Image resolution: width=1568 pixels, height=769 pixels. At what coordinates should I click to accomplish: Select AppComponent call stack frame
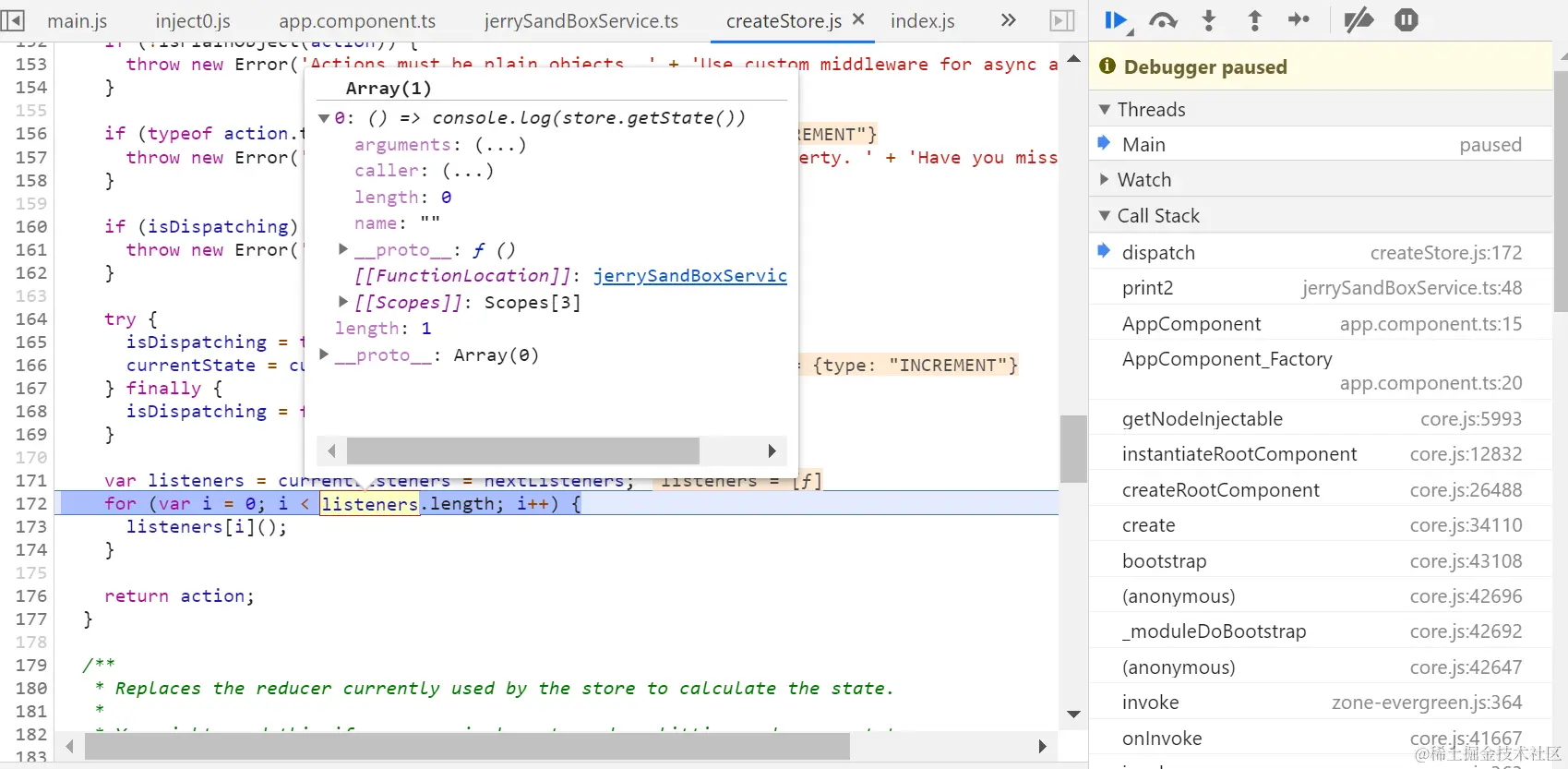point(1321,324)
